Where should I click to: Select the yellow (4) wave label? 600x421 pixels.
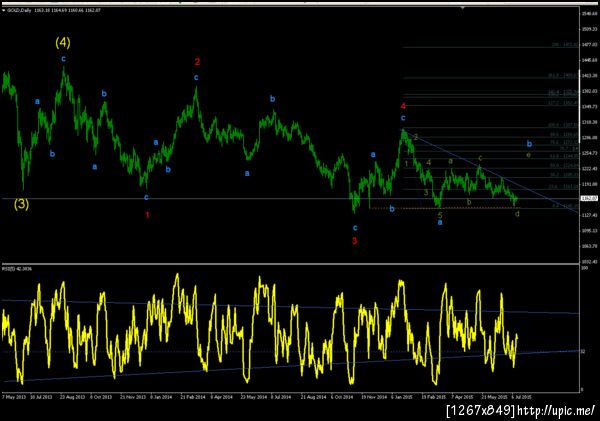pos(63,42)
